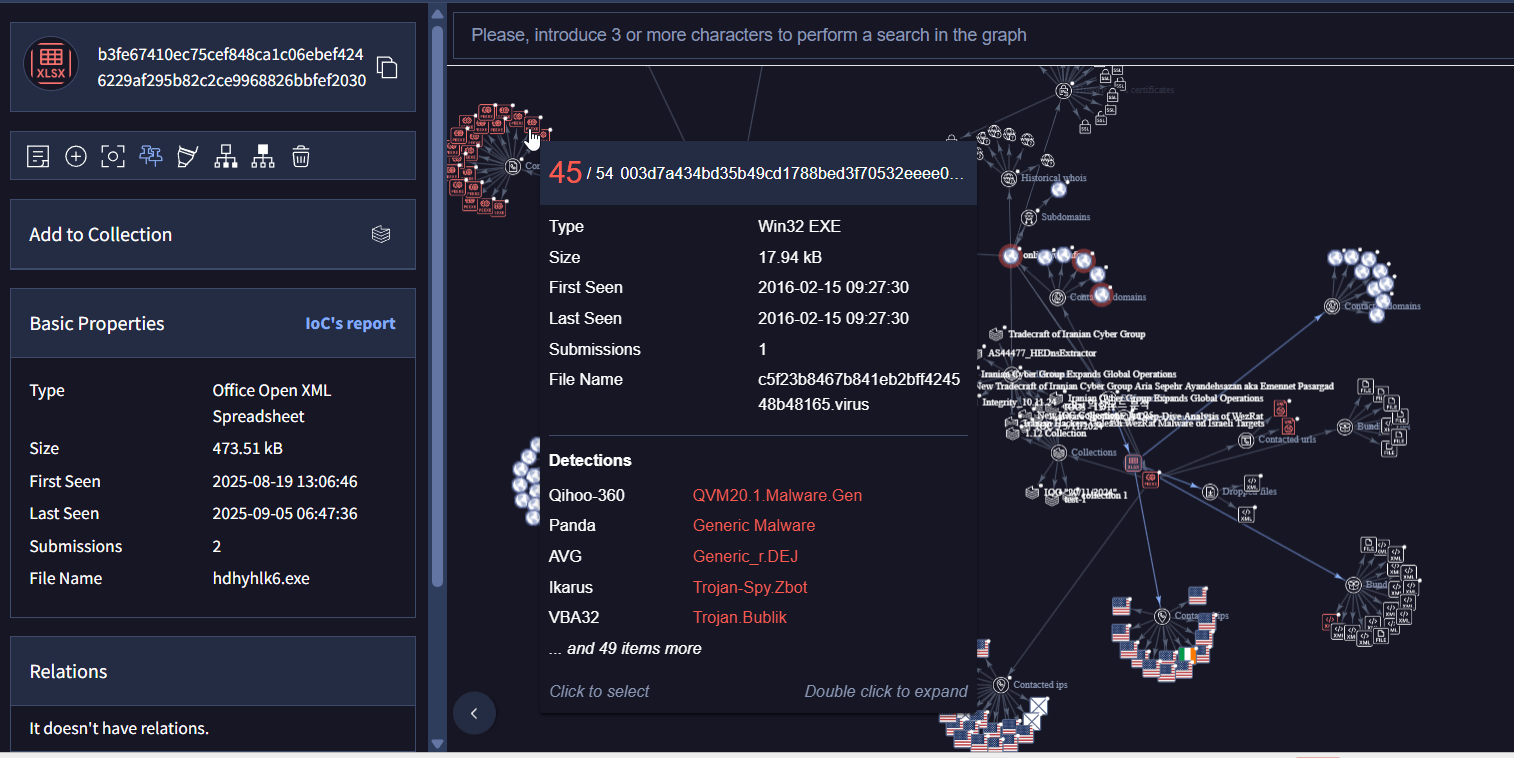
Task: Click the Detections heading in tooltip
Action: pos(590,460)
